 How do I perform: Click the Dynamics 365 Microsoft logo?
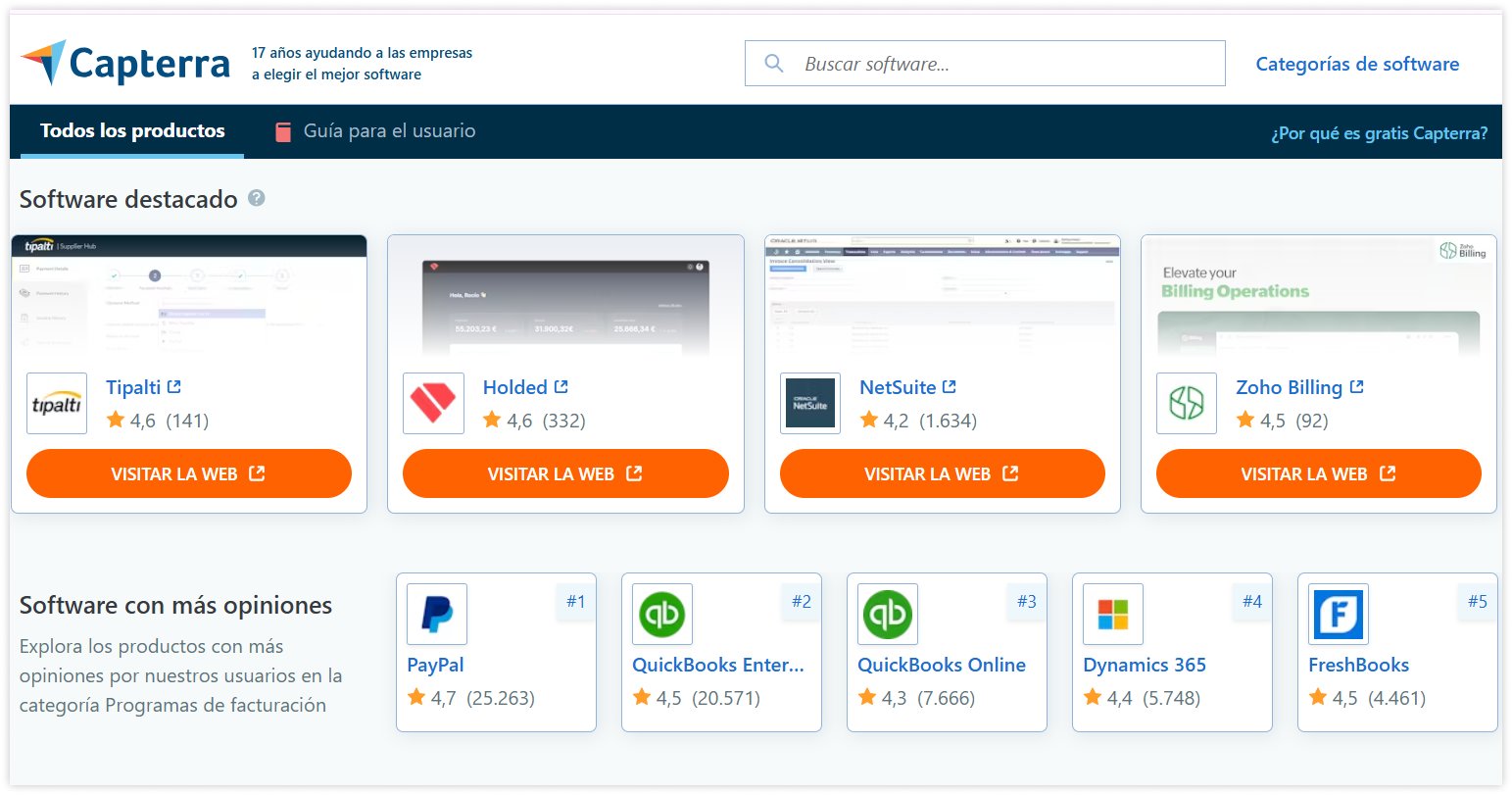(x=1113, y=615)
